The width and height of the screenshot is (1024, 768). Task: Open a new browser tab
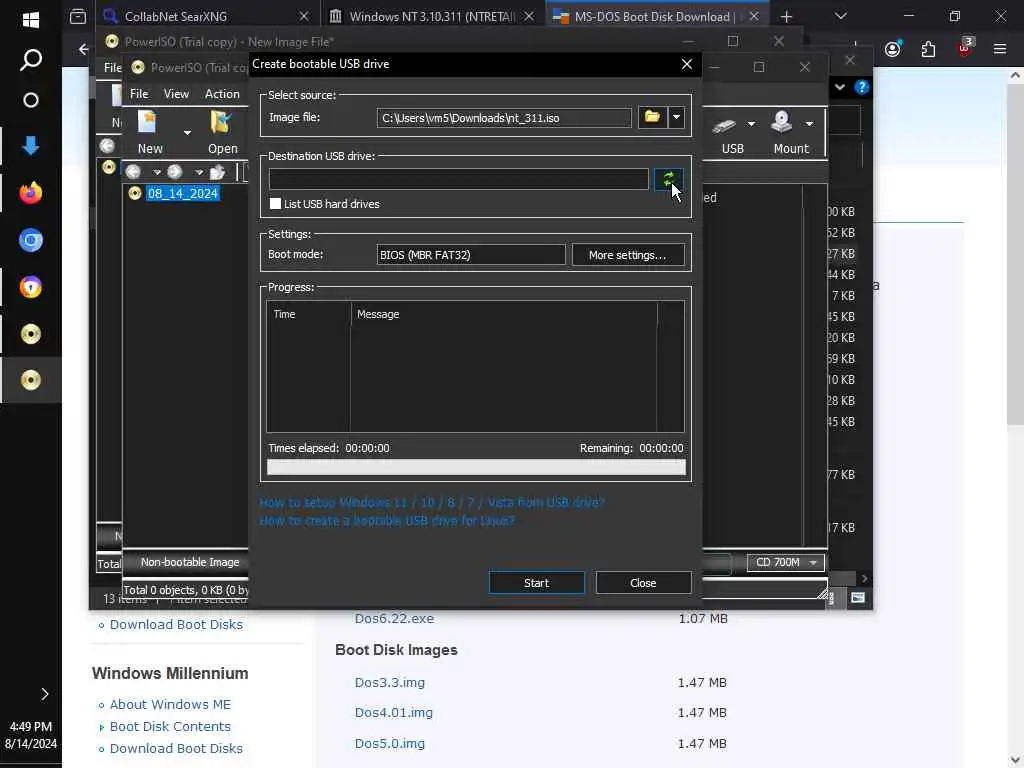(x=786, y=16)
